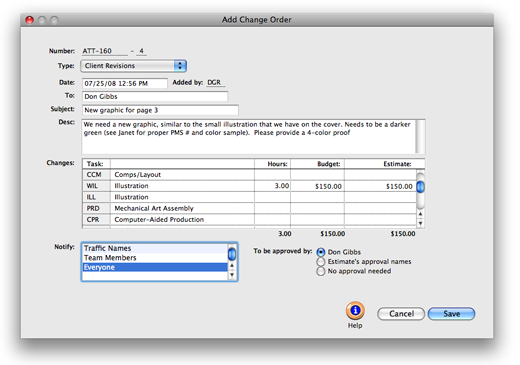This screenshot has width=520, height=365.
Task: Click the Desc area scrollbar
Action: click(x=421, y=137)
